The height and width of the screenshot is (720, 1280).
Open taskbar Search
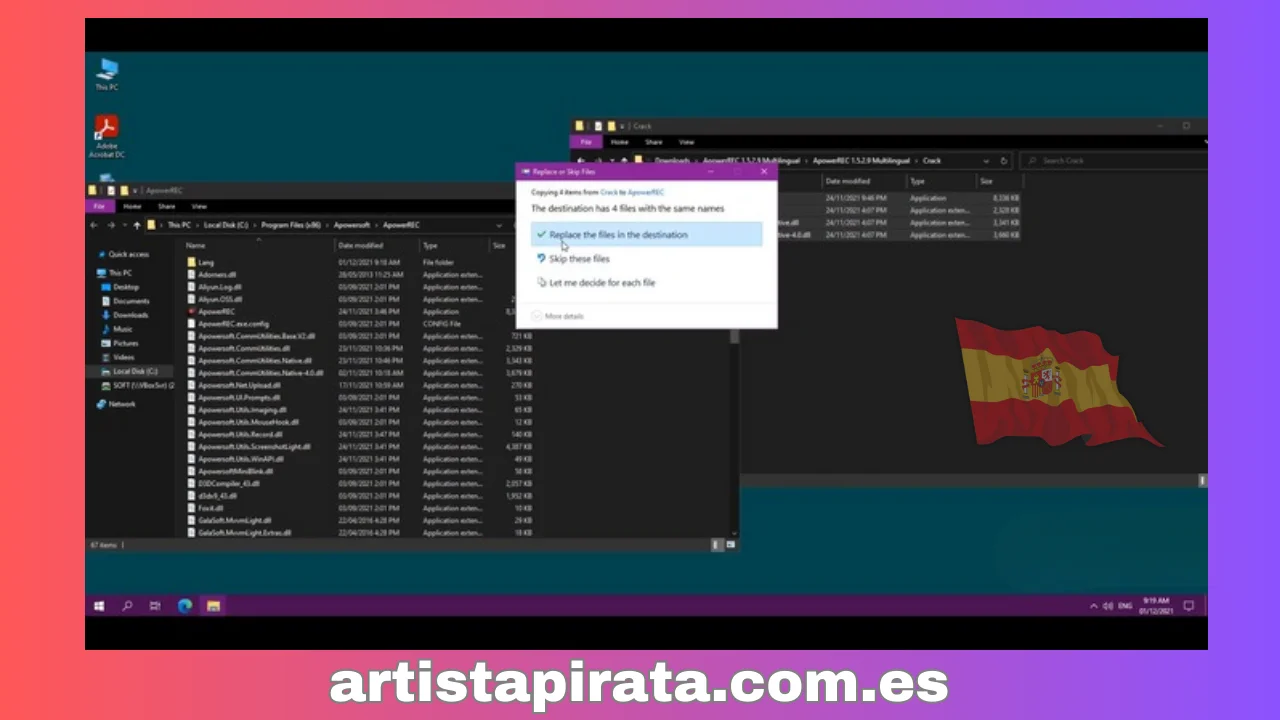click(127, 606)
